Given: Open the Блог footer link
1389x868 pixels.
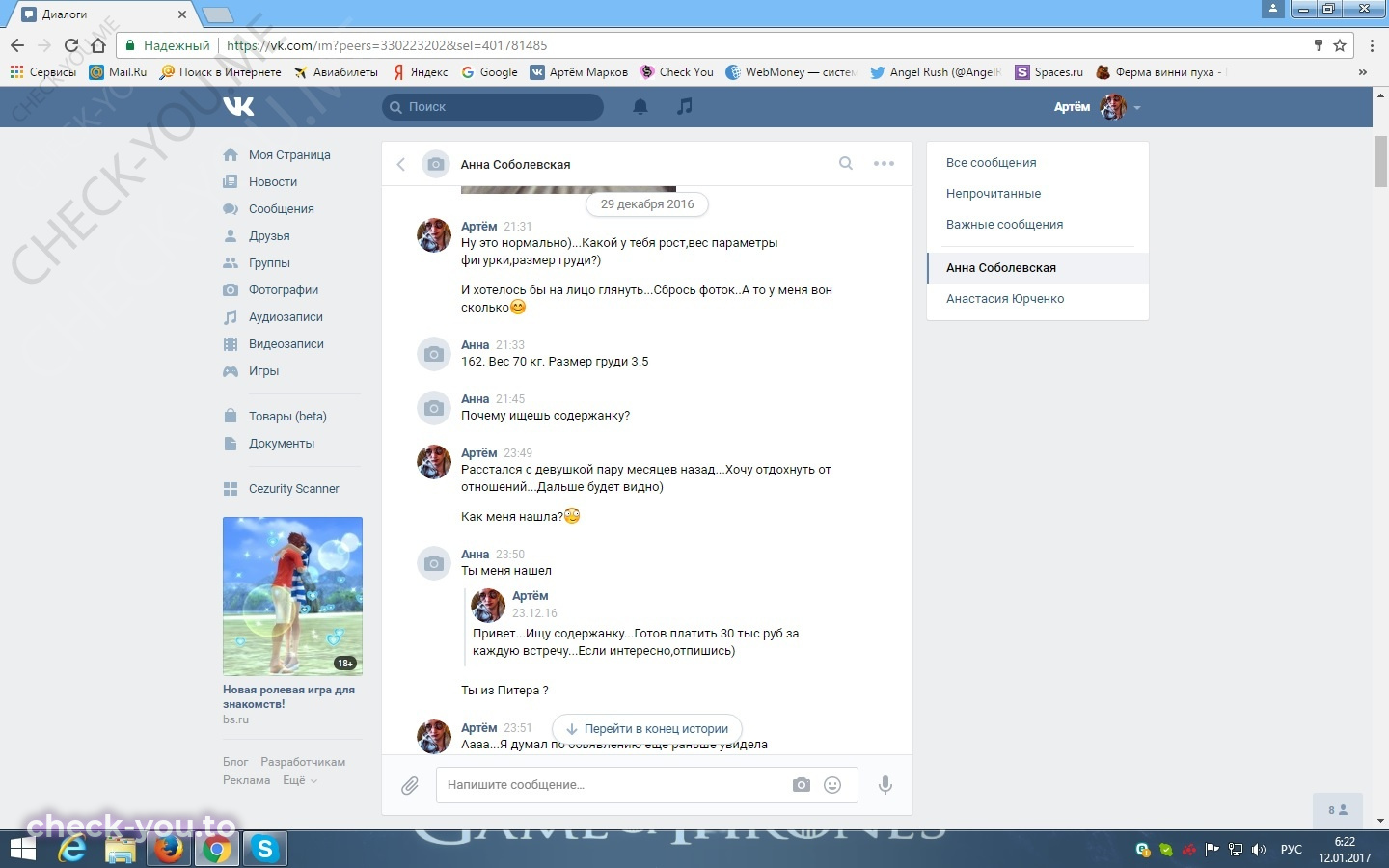Looking at the screenshot, I should (235, 762).
